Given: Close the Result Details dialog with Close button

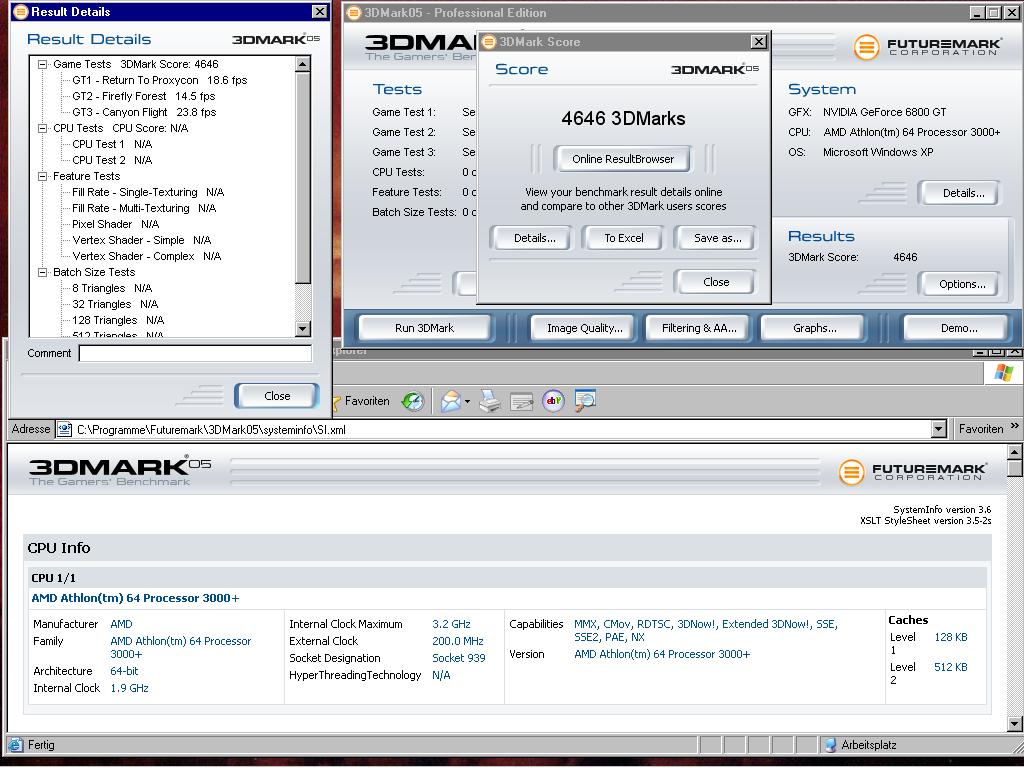Looking at the screenshot, I should click(x=277, y=396).
